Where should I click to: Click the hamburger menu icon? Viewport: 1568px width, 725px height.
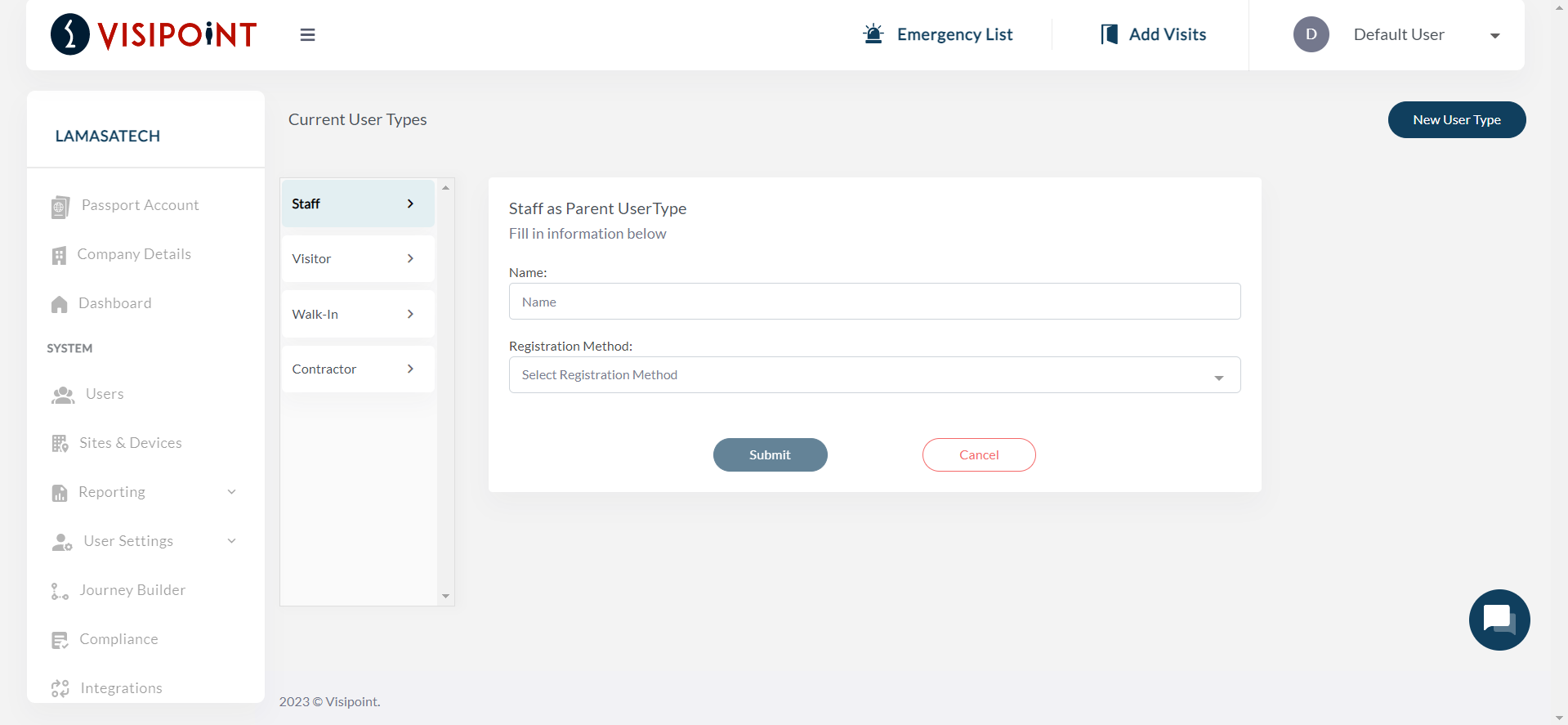[x=307, y=35]
